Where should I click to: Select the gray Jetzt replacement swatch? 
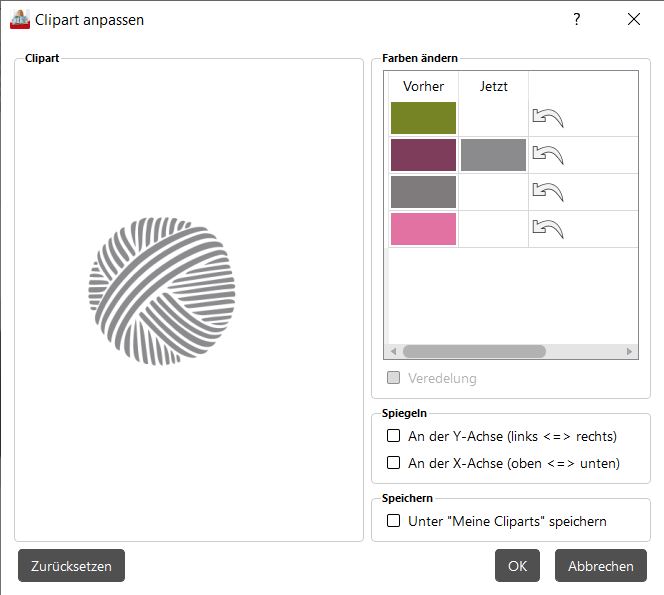493,155
